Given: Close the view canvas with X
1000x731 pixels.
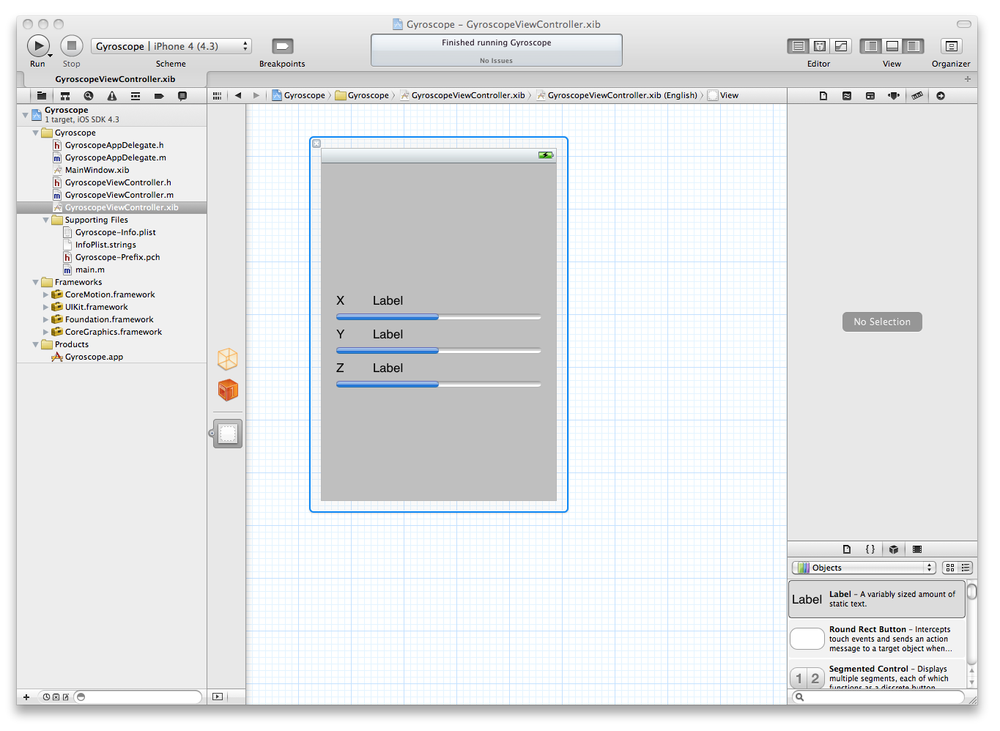Looking at the screenshot, I should coord(316,144).
